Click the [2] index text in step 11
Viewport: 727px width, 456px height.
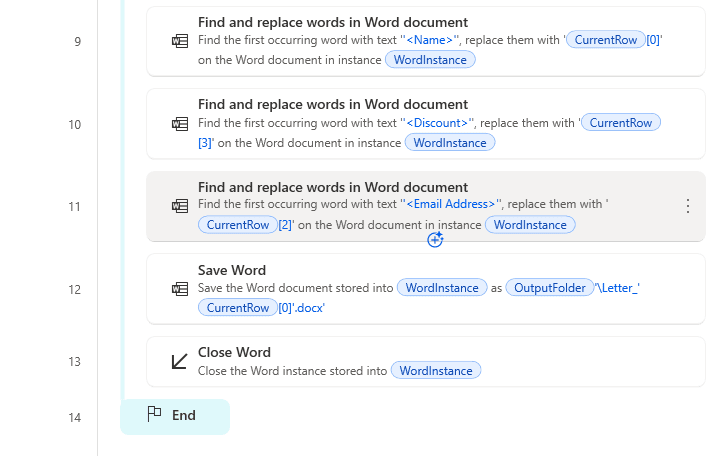tap(285, 225)
